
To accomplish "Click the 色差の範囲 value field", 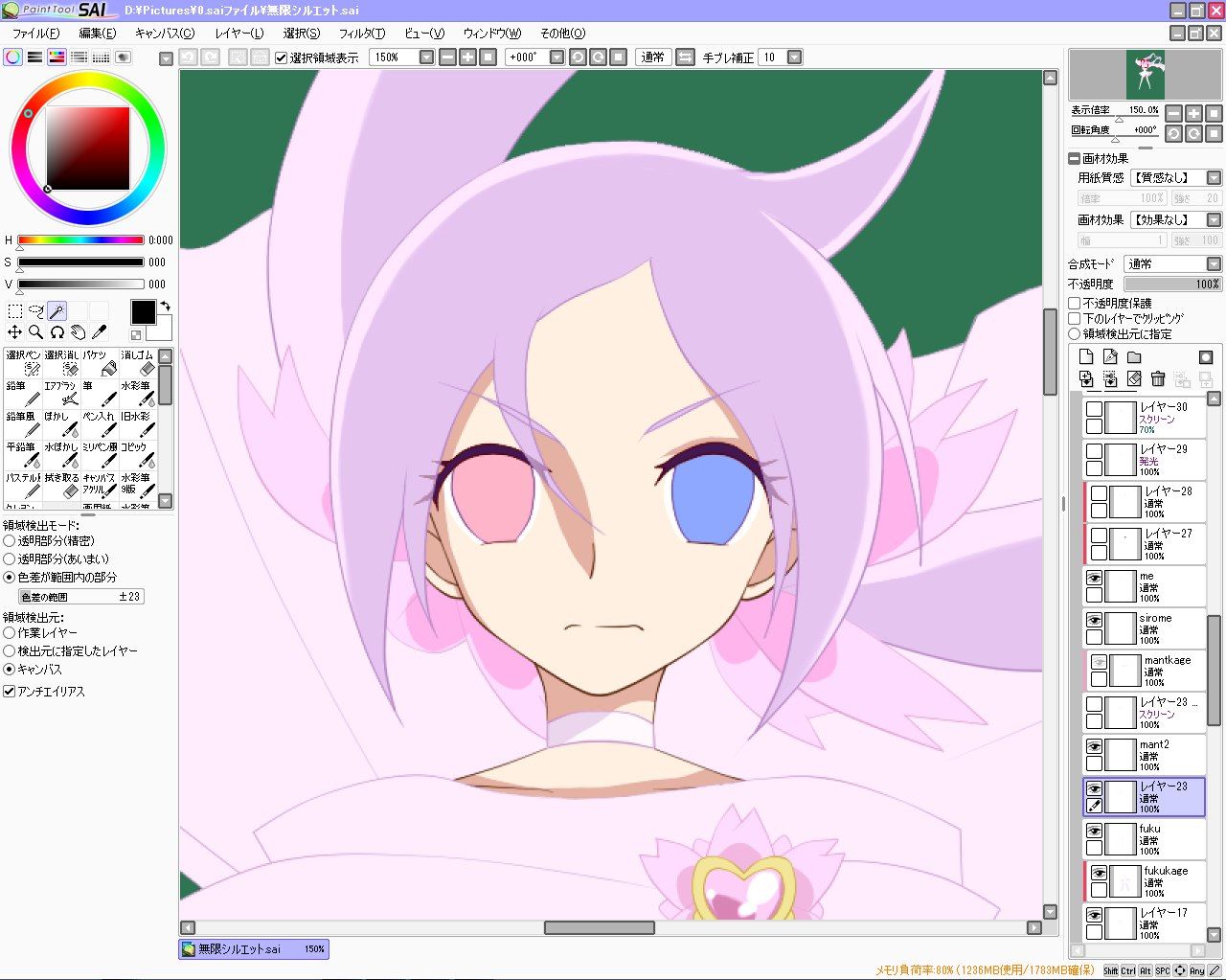I will pyautogui.click(x=80, y=597).
